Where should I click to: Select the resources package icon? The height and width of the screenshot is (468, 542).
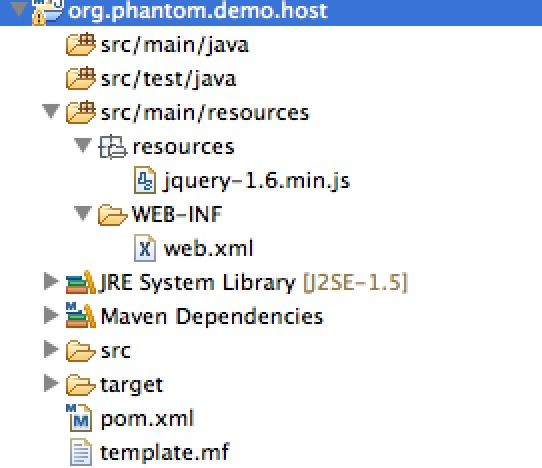[x=112, y=147]
